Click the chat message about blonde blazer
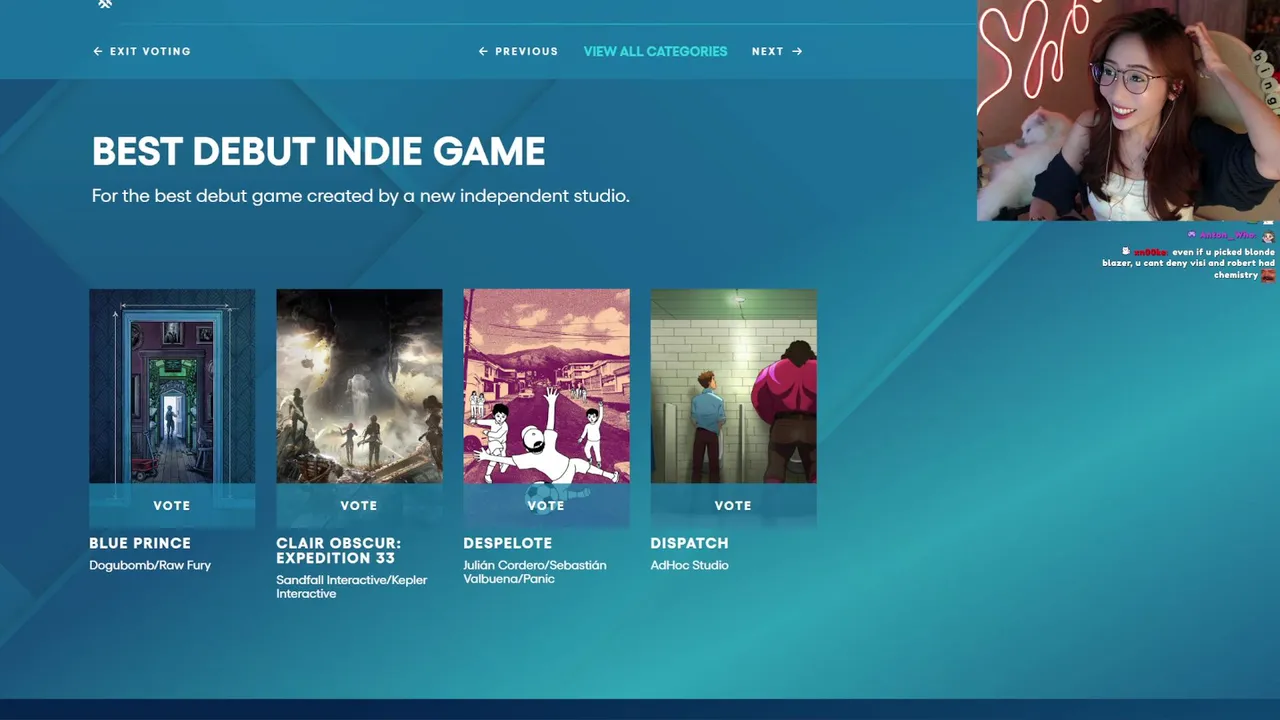The height and width of the screenshot is (720, 1280). click(1189, 263)
